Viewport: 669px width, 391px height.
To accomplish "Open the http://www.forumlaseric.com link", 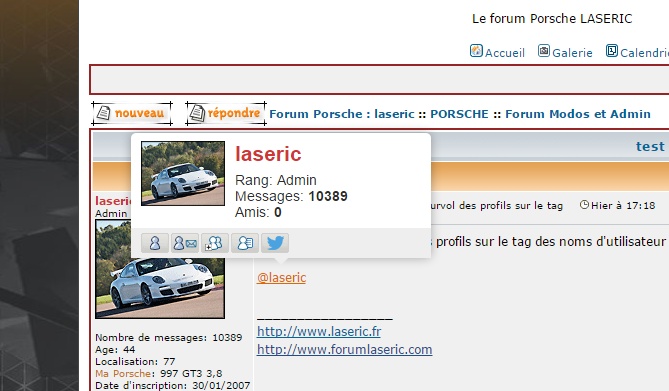I will [x=344, y=349].
